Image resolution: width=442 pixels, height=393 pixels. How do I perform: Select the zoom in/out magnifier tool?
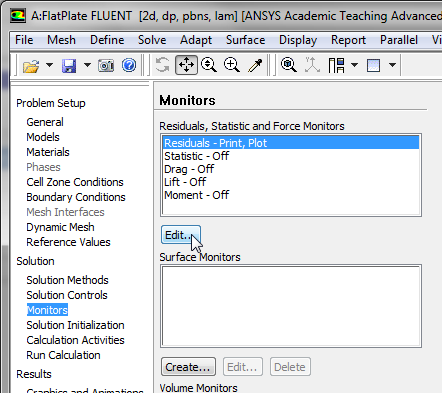209,65
